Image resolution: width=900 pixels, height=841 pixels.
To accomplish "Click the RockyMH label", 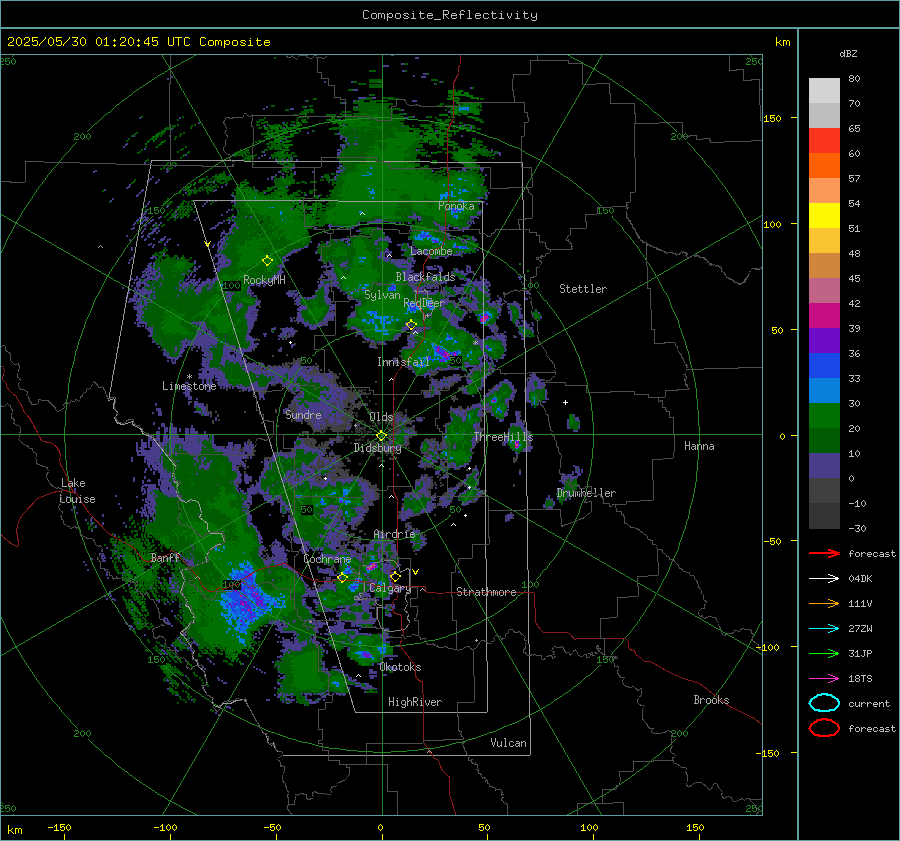I will click(264, 280).
